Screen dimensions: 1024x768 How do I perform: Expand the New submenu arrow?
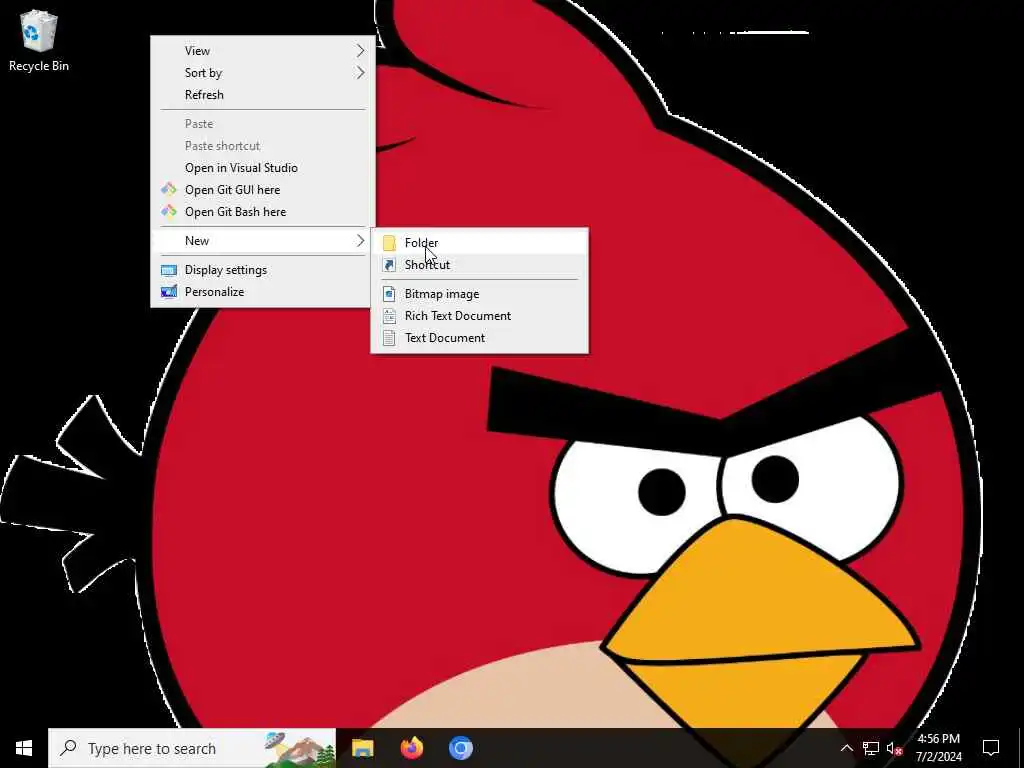pos(360,241)
